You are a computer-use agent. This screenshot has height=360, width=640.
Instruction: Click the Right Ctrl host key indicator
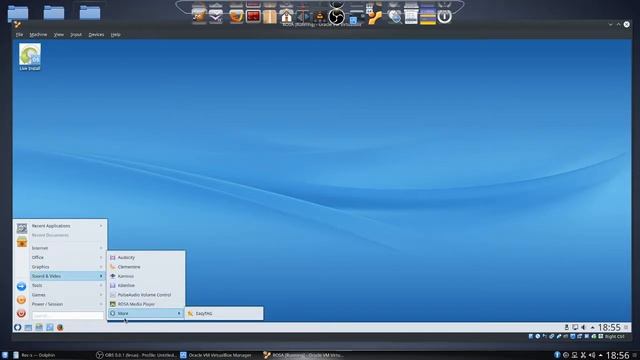pos(615,336)
